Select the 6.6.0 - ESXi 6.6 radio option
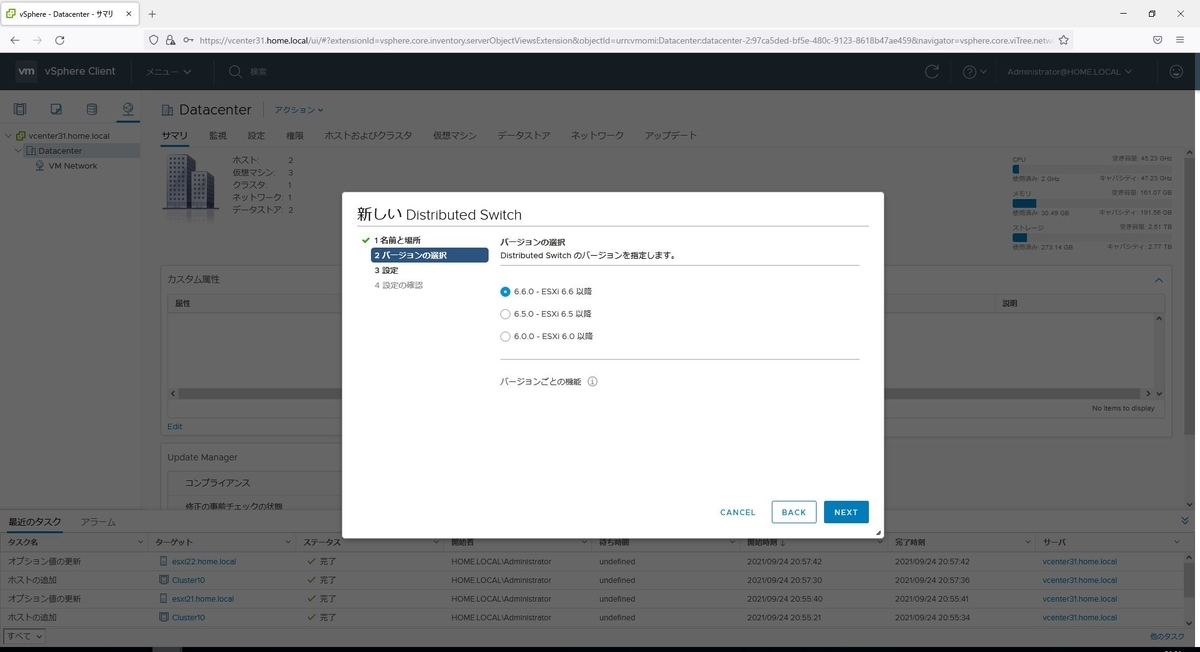1200x652 pixels. pos(505,291)
